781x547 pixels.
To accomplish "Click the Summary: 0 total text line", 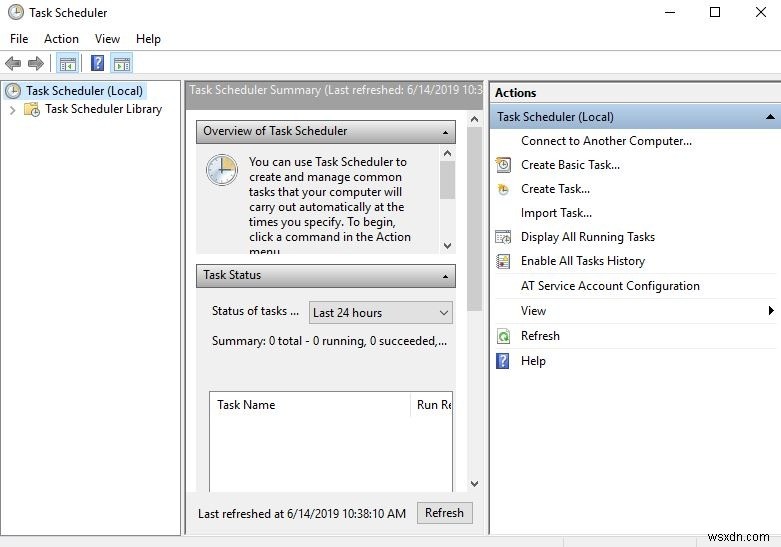I will point(329,341).
